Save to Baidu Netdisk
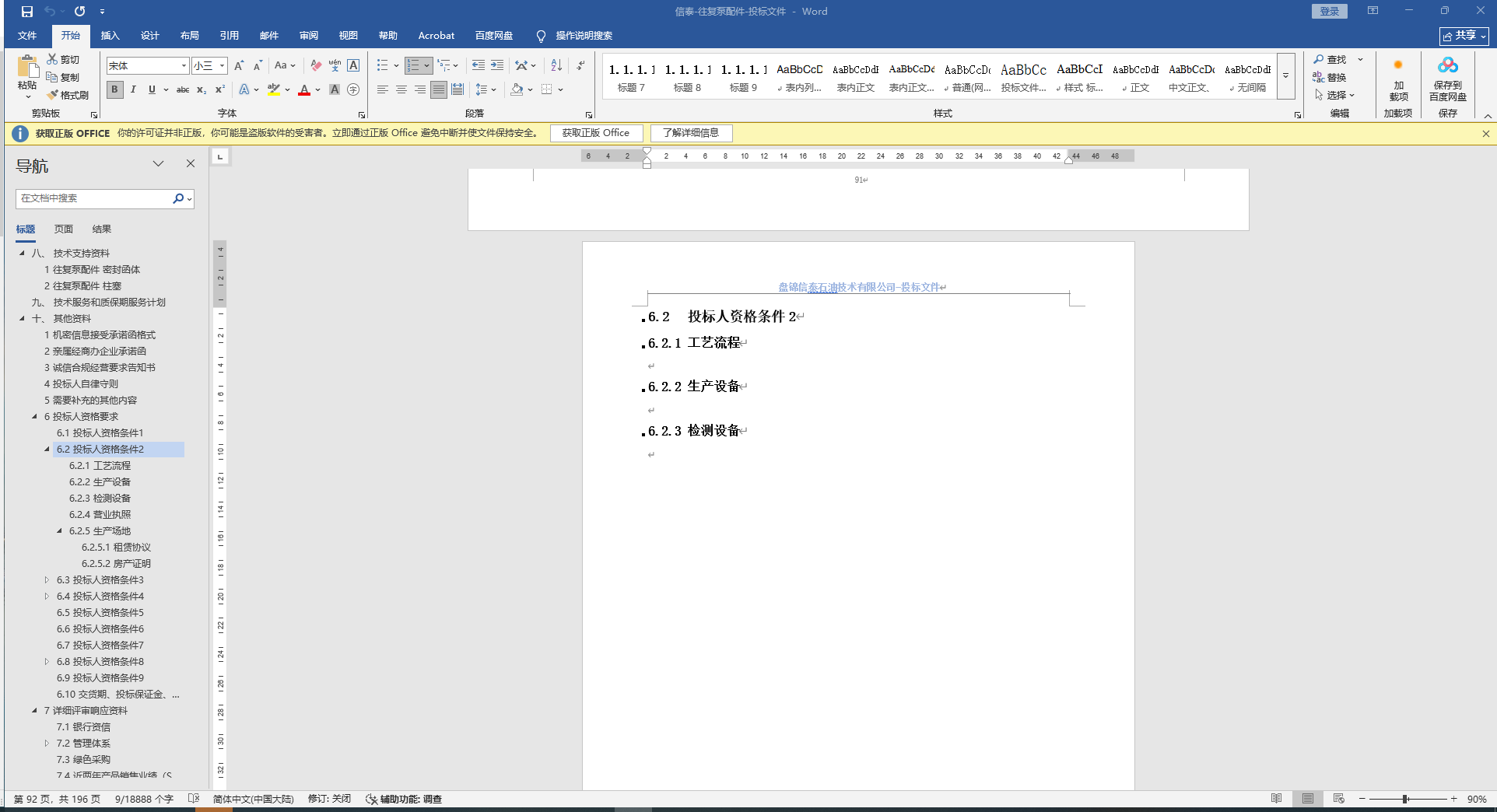 (1447, 79)
